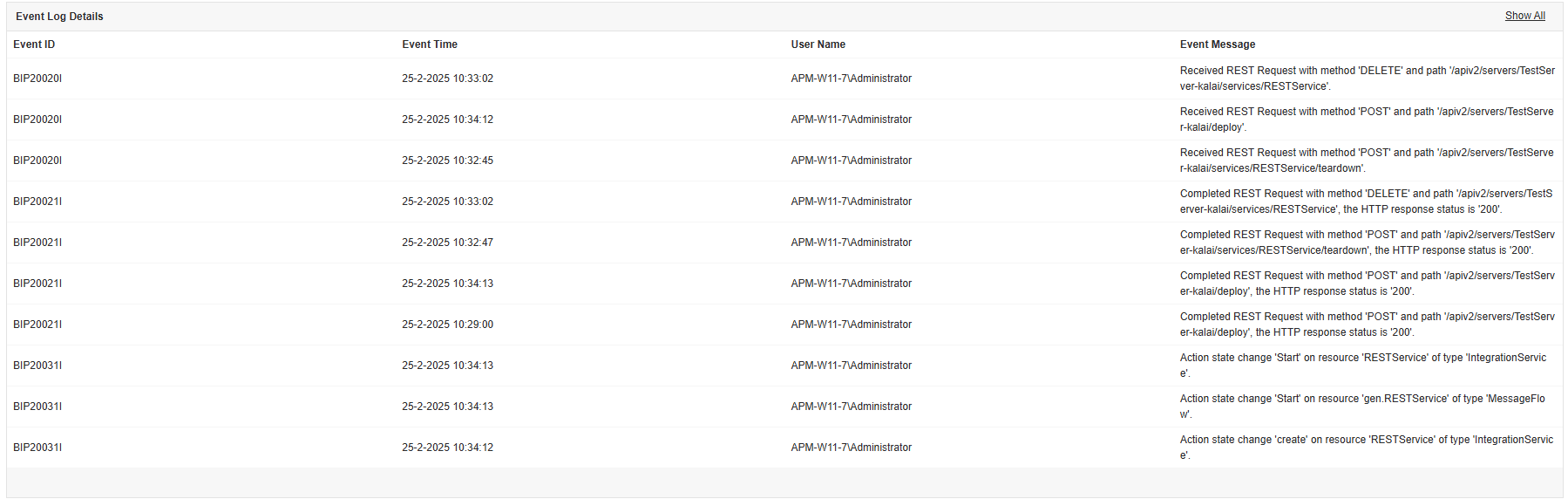Click the Completed 'DELETE' request message
Screen dimensions: 1568x499
1366,202
